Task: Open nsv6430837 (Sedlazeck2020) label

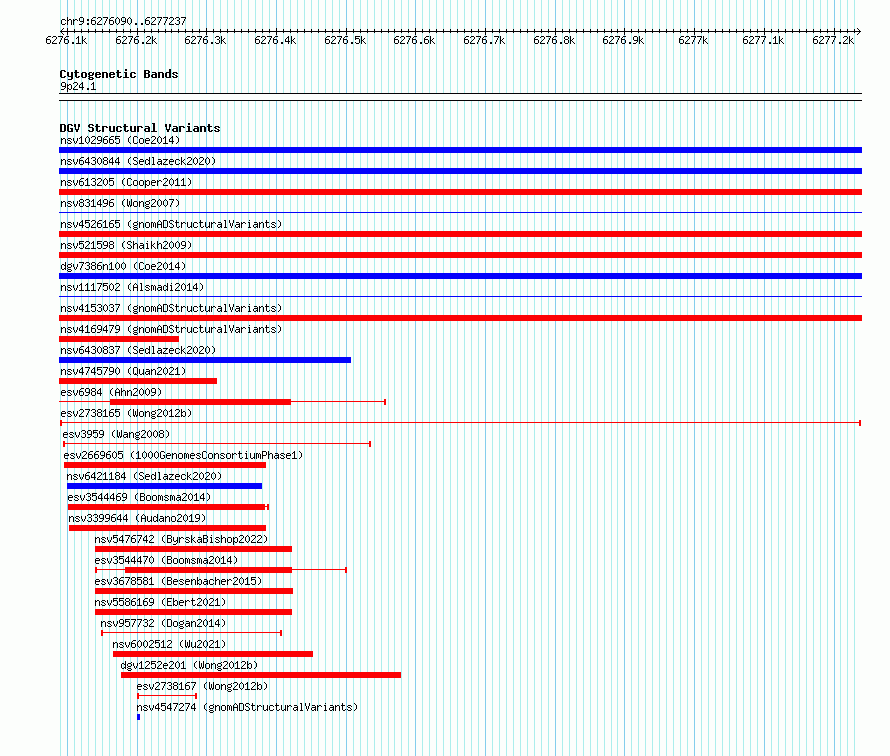Action: [138, 350]
